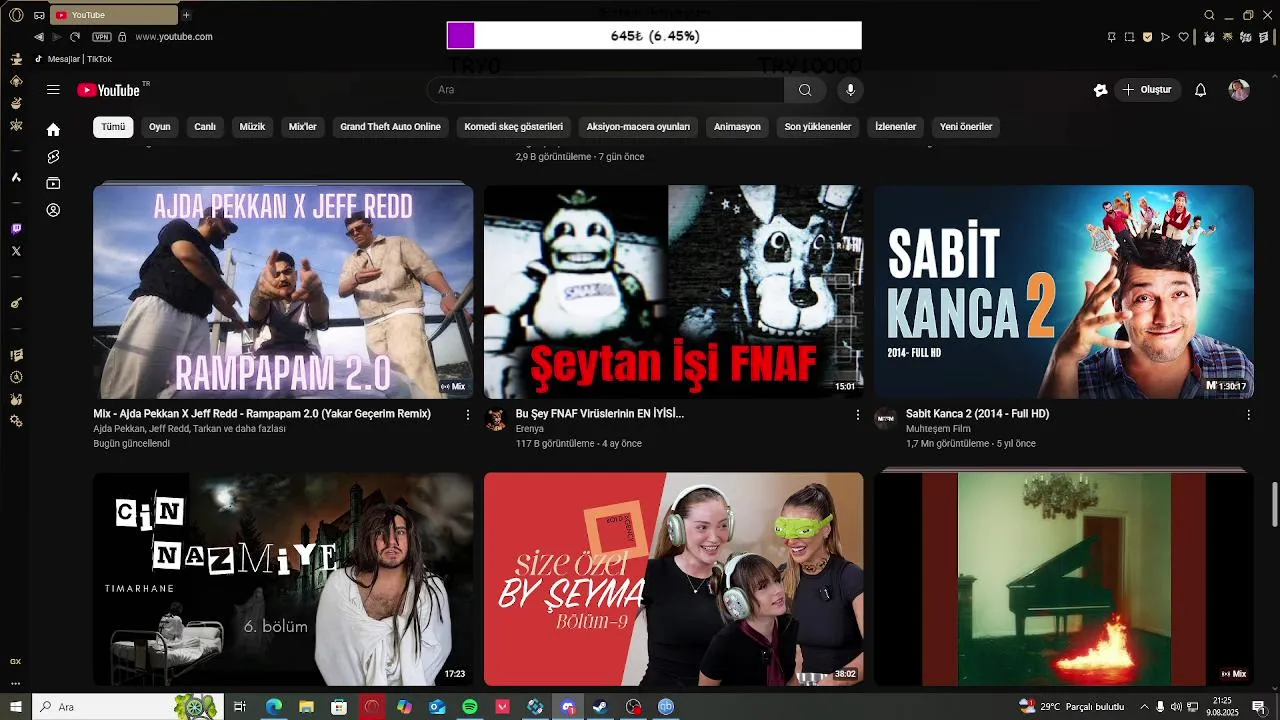This screenshot has width=1280, height=720.
Task: Click the site padlock security icon
Action: click(122, 37)
